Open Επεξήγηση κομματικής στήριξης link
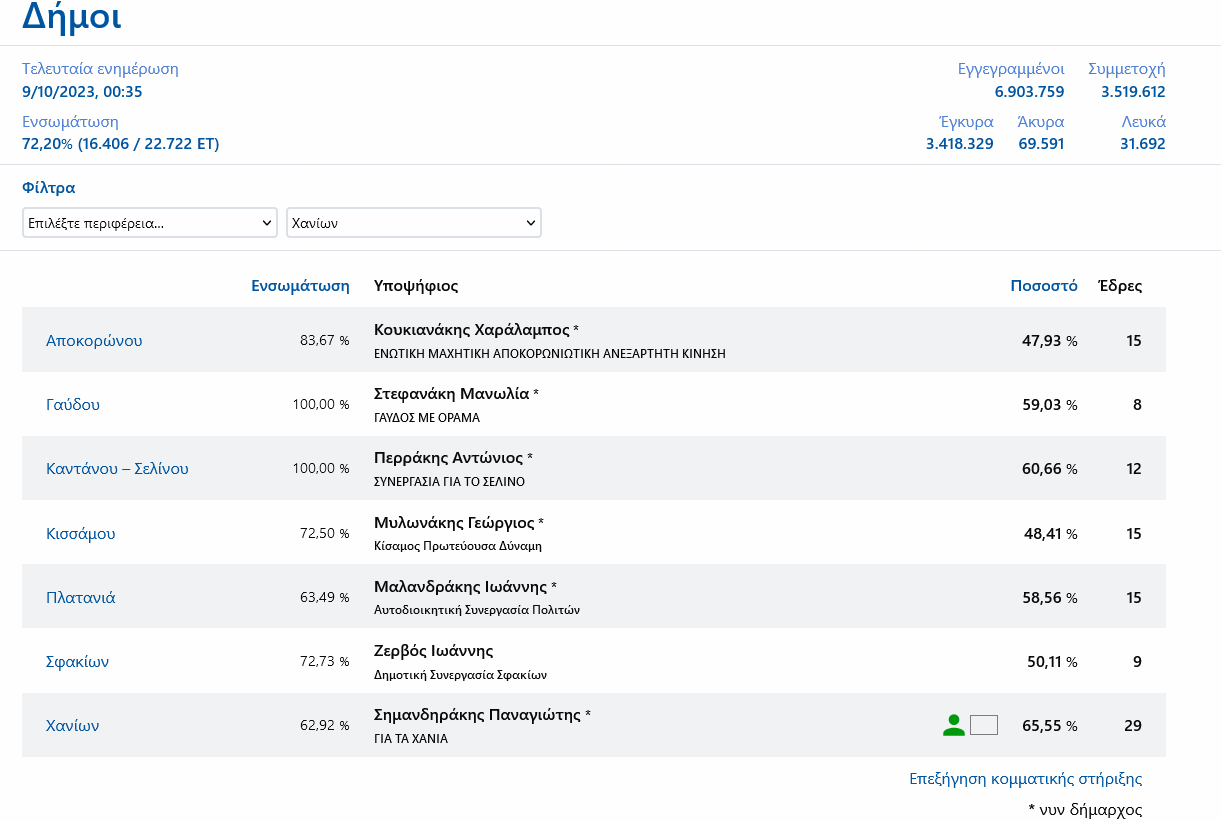Viewport: 1221px width, 821px height. [1025, 779]
